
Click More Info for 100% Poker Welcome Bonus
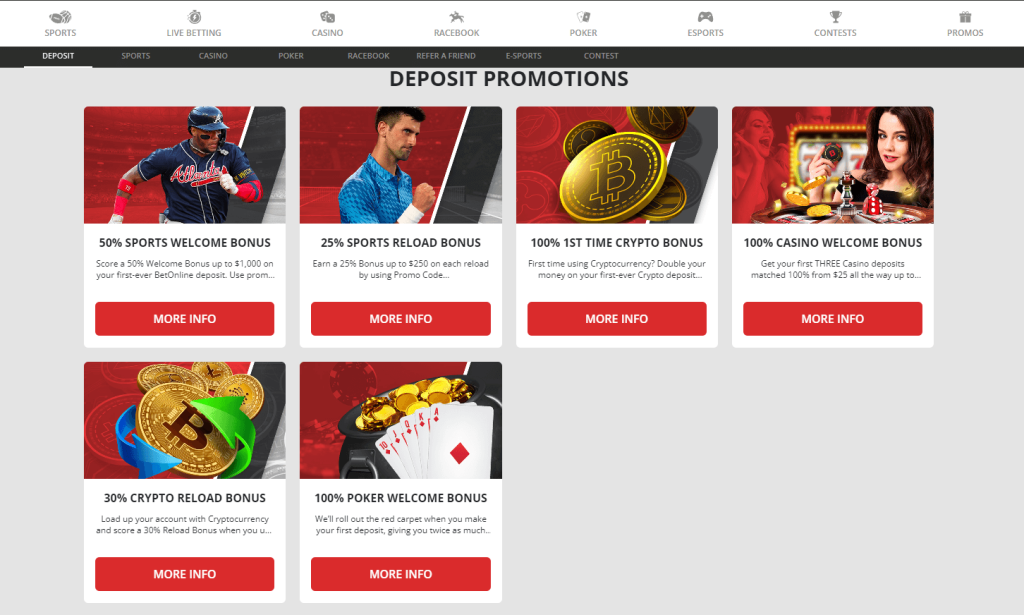[400, 574]
